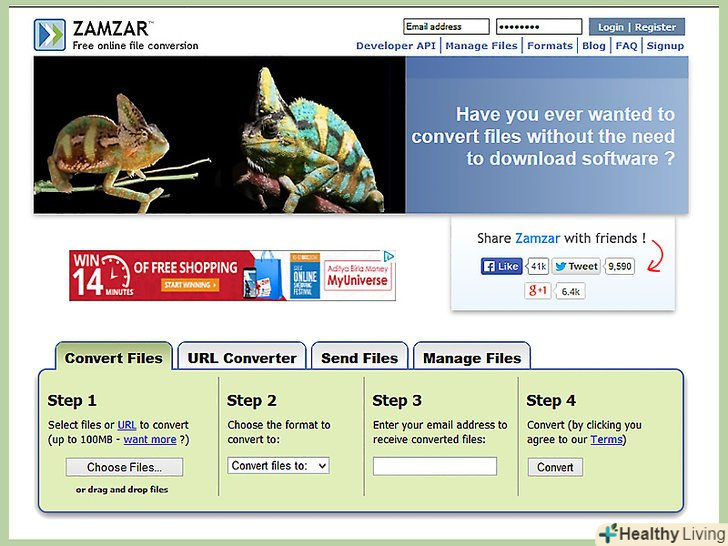Click the START WINNING button in ad

(x=190, y=285)
